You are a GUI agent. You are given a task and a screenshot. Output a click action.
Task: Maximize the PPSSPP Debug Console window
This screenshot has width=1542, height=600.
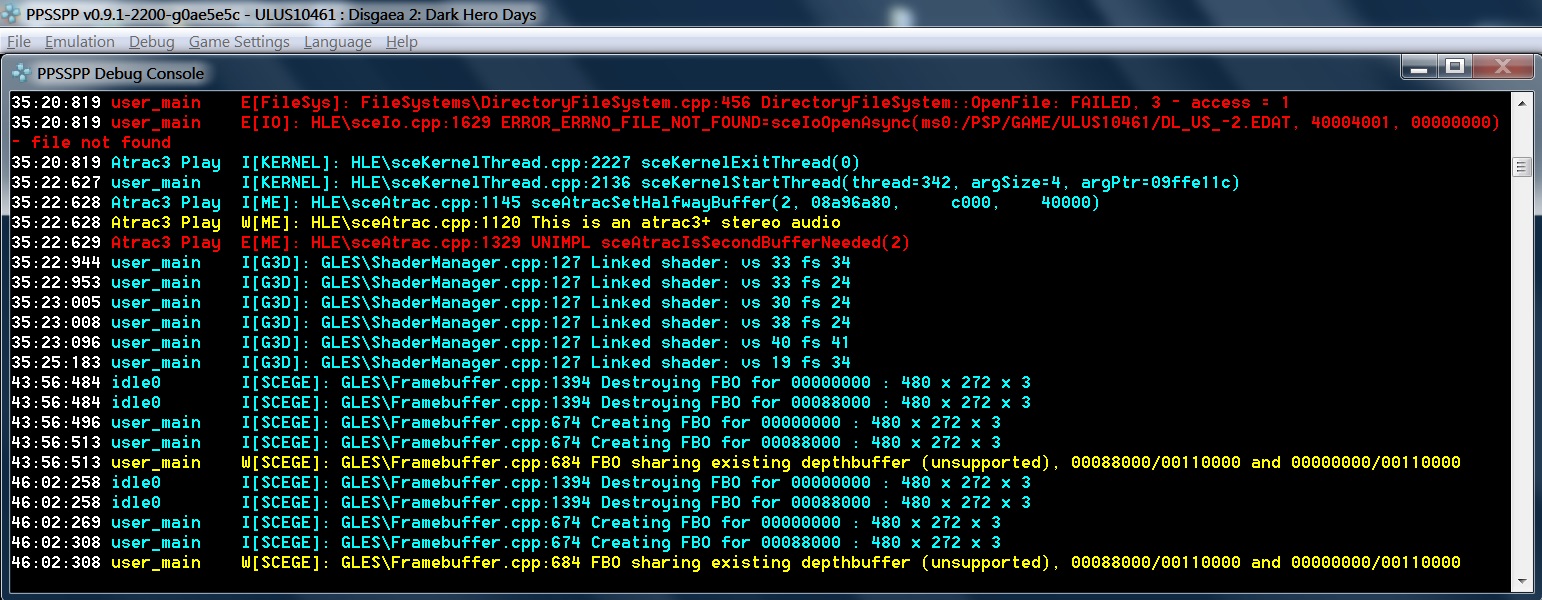pyautogui.click(x=1455, y=67)
